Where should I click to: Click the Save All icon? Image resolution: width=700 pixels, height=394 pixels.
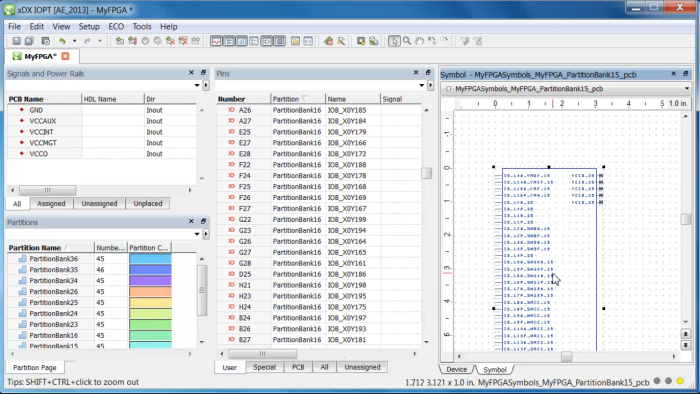pyautogui.click(x=29, y=41)
